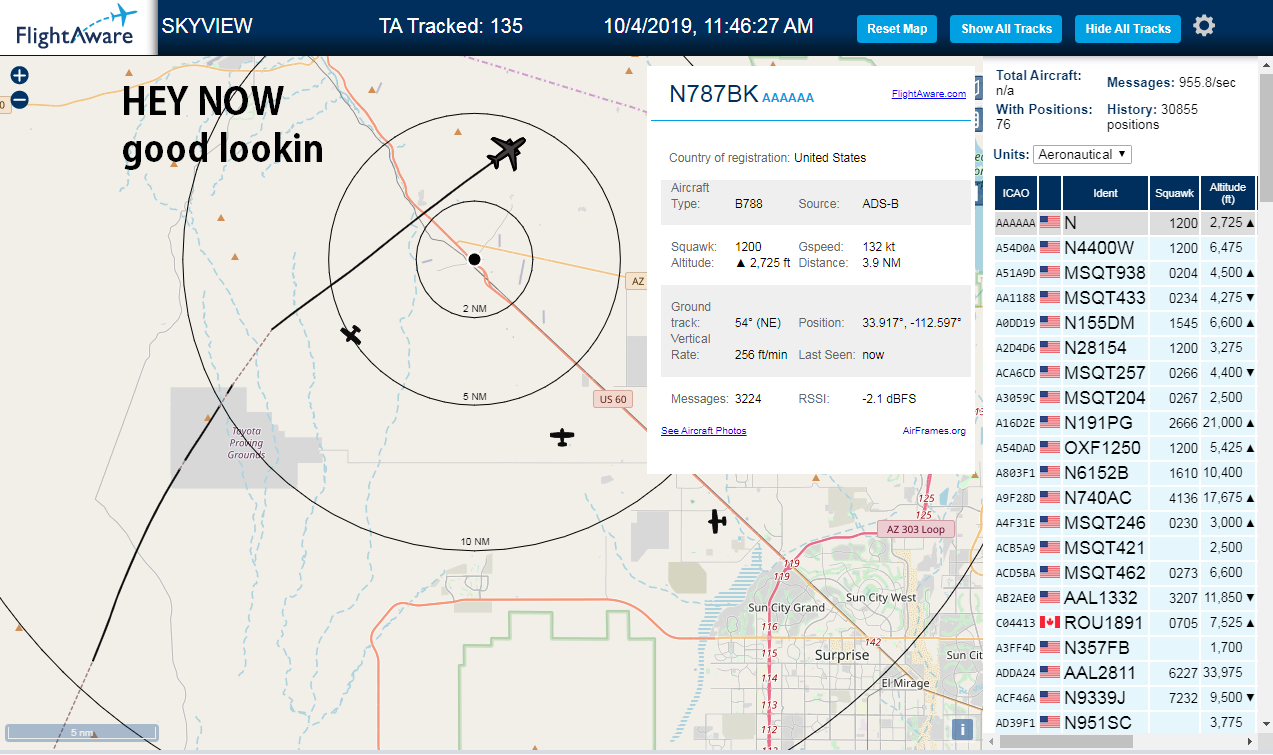Click US flag in MSQT938 row
The width and height of the screenshot is (1273, 755).
click(x=1049, y=273)
